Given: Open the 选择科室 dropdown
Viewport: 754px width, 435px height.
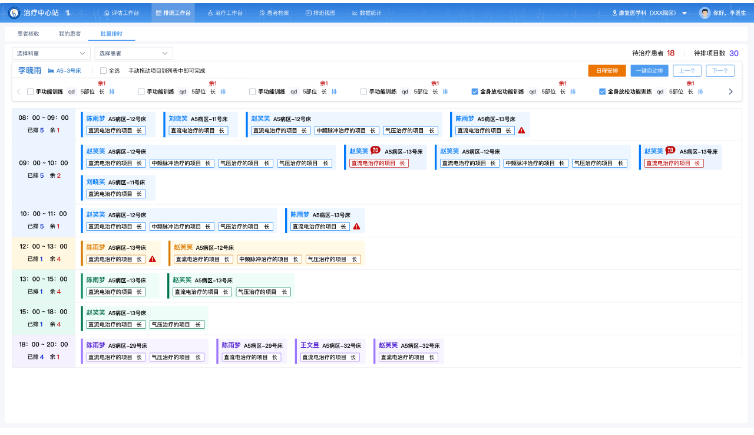Looking at the screenshot, I should pyautogui.click(x=51, y=53).
